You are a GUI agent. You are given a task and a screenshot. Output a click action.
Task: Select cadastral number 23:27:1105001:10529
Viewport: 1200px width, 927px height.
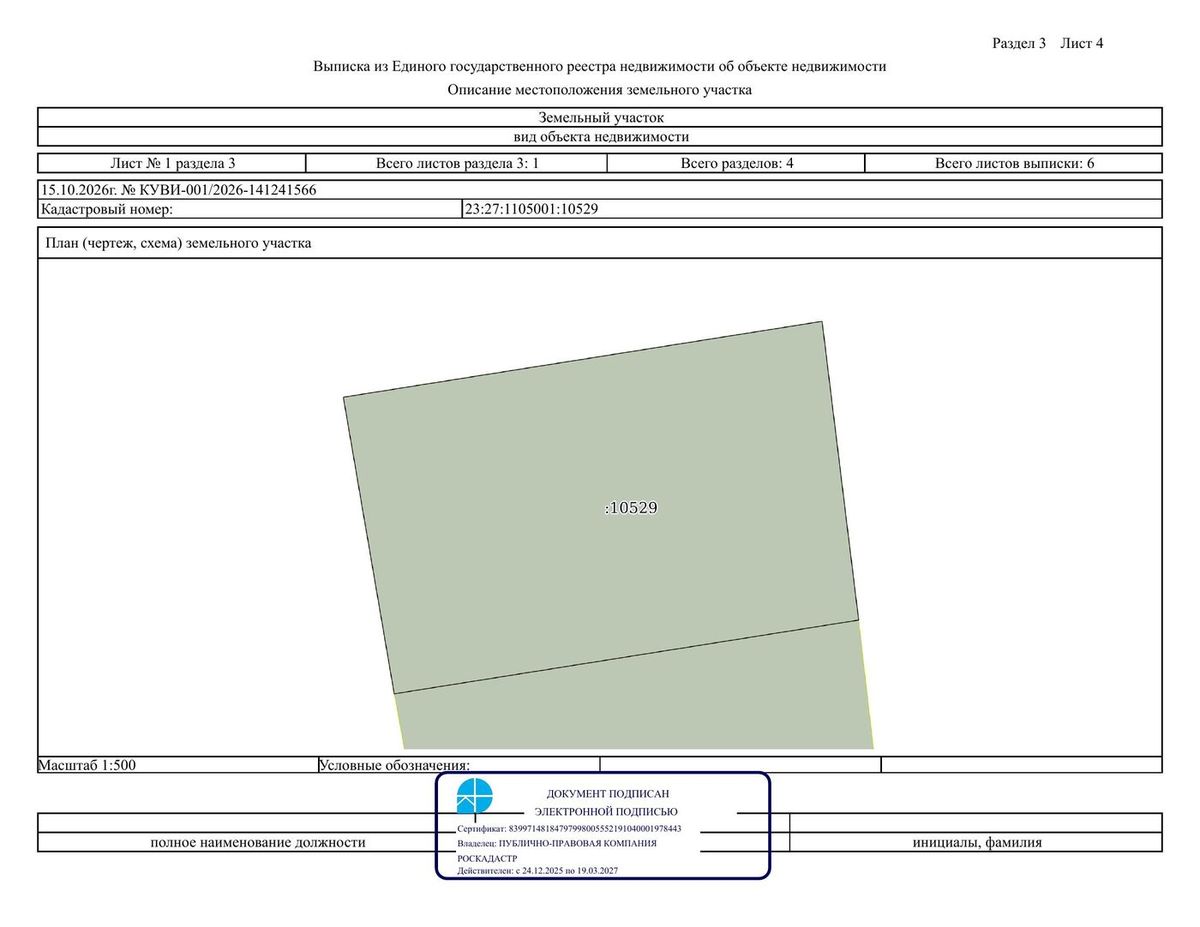pos(532,209)
